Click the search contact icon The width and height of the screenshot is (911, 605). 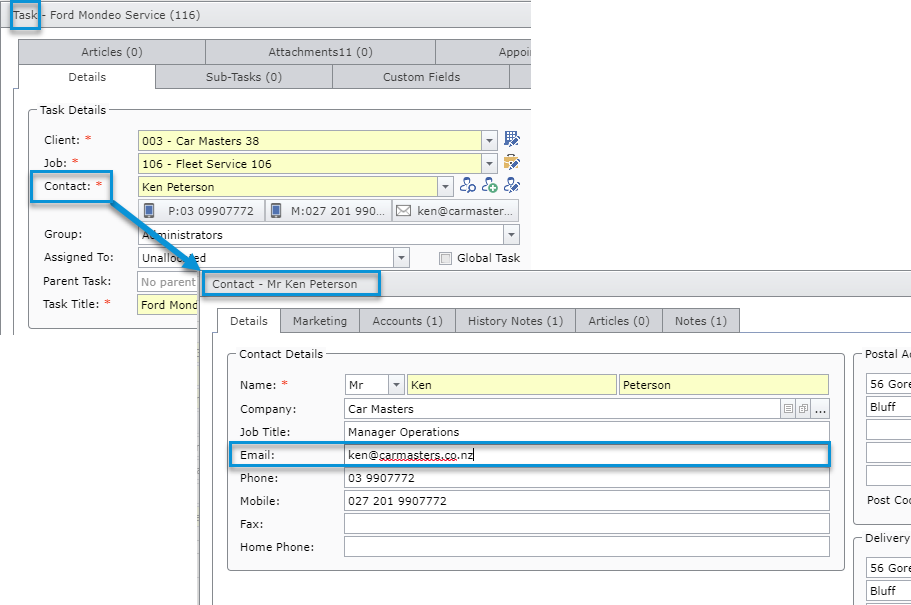click(x=468, y=185)
